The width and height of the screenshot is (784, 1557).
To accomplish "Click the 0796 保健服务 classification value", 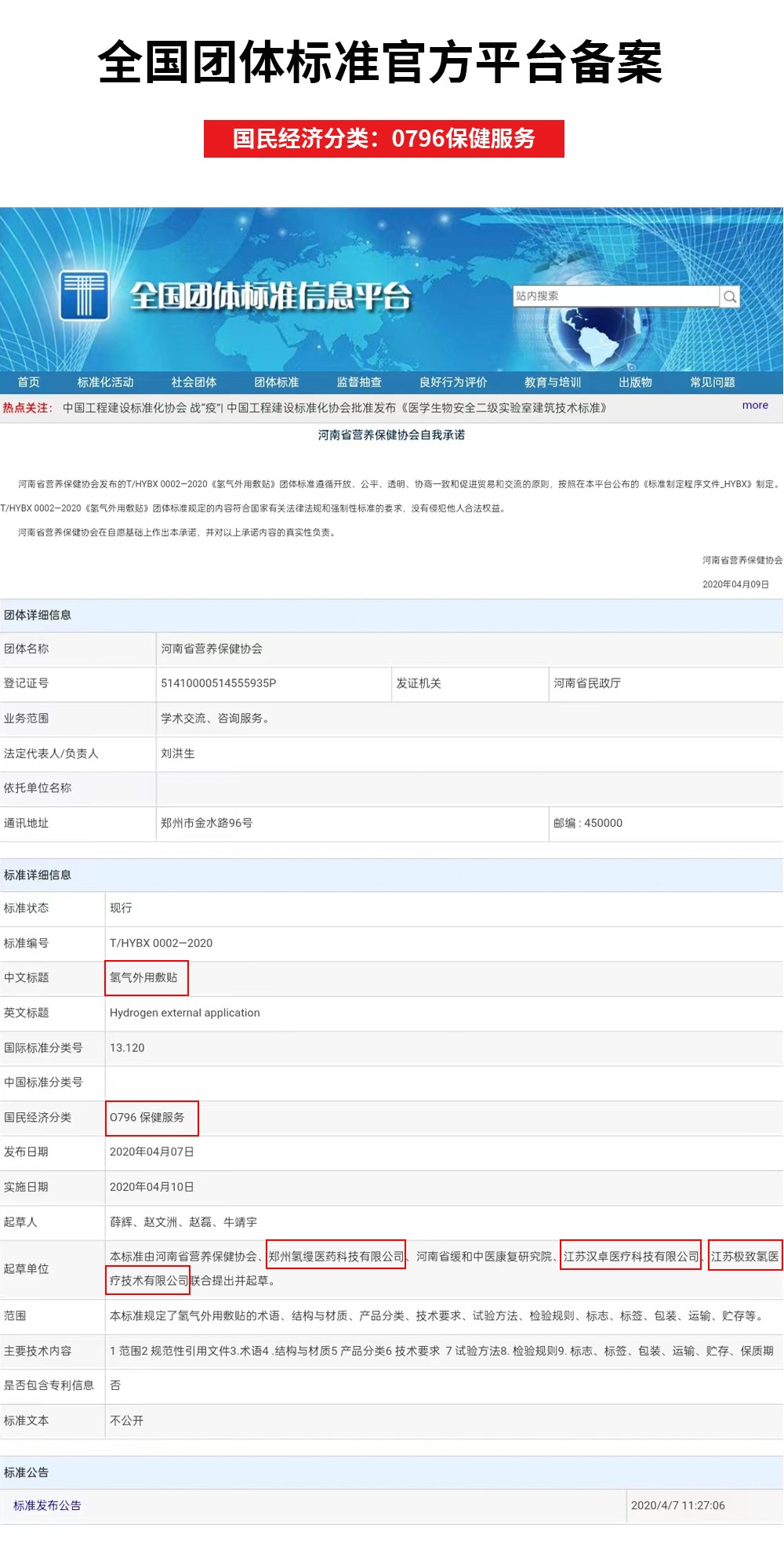I will (148, 1117).
